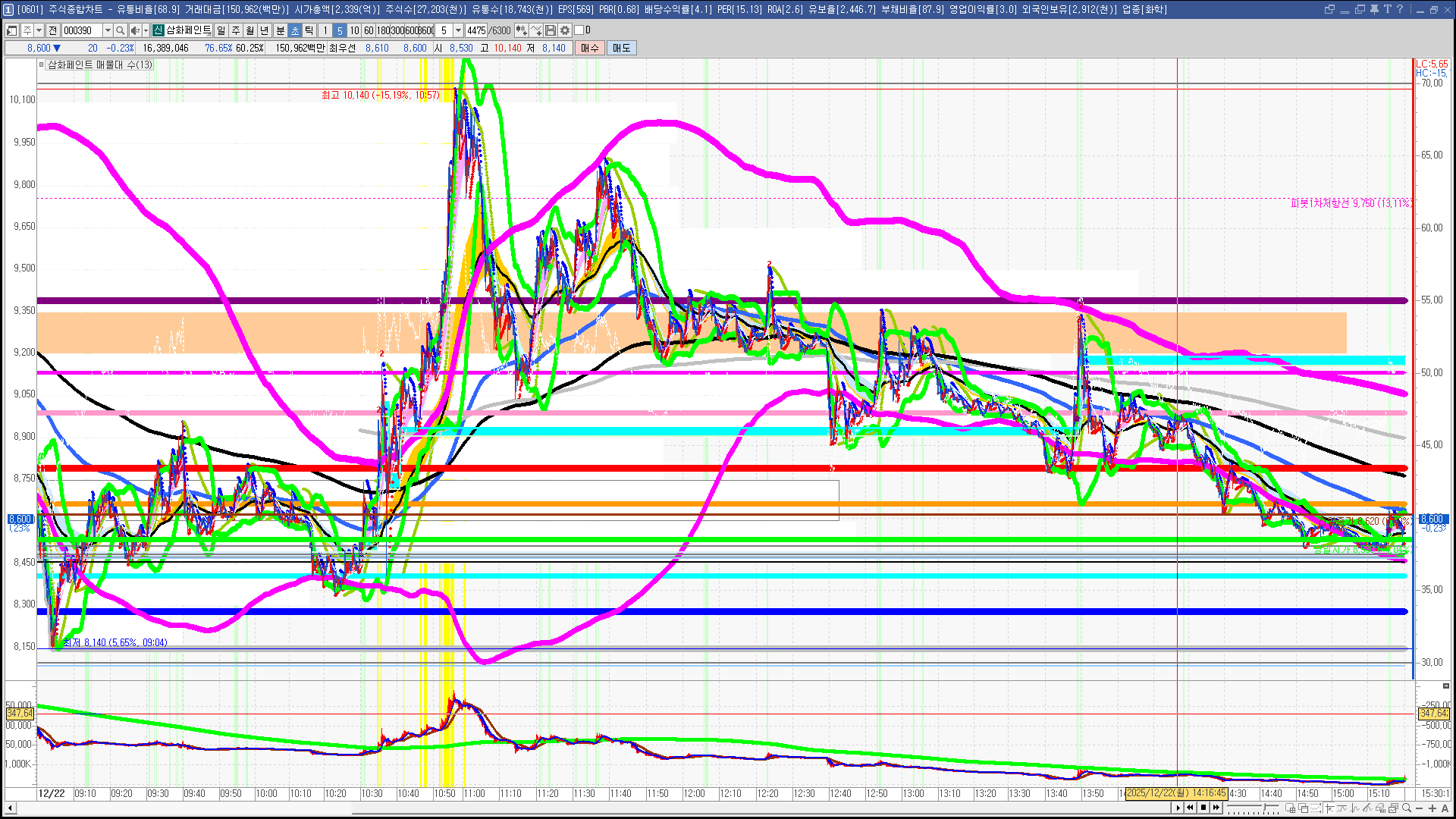The height and width of the screenshot is (819, 1456).
Task: Toggle the 분 (minute) chart period button
Action: (x=280, y=30)
